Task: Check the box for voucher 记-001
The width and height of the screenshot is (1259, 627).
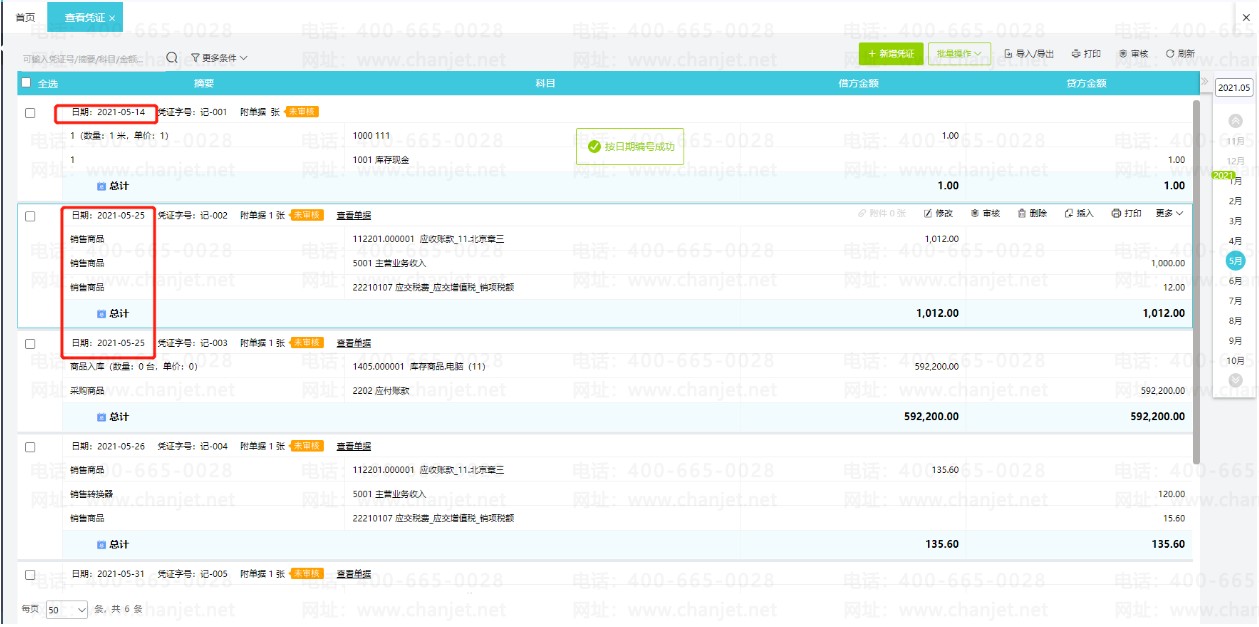Action: (30, 112)
